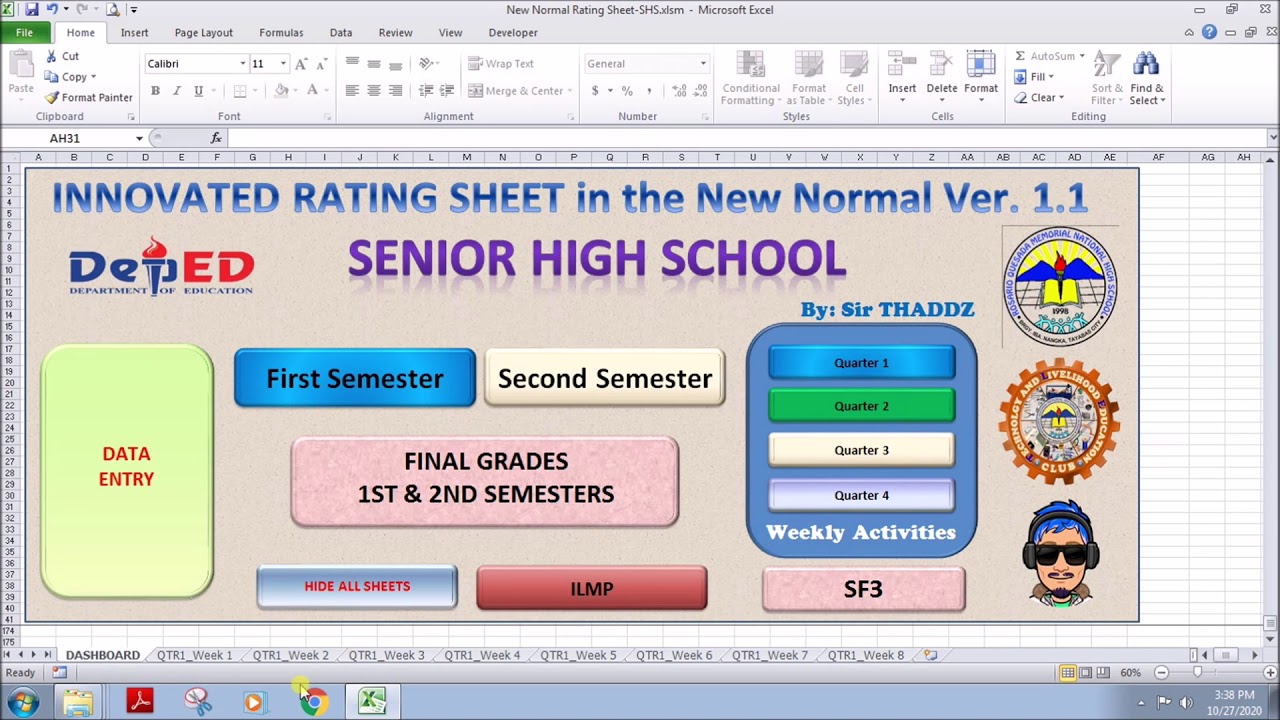Click the Increase Font Size icon
1280x720 pixels.
click(301, 64)
